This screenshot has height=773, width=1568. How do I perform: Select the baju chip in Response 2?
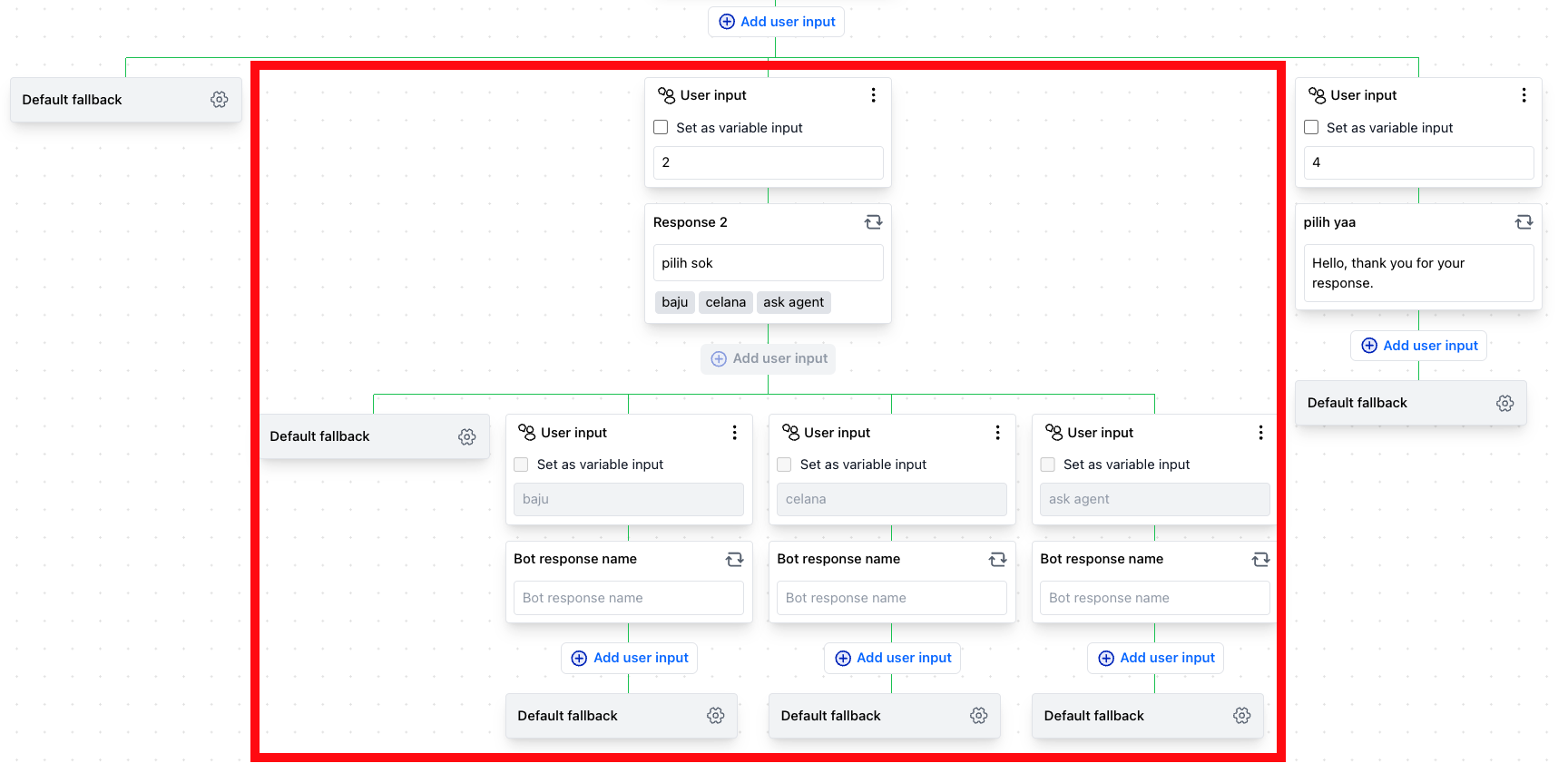pos(674,302)
